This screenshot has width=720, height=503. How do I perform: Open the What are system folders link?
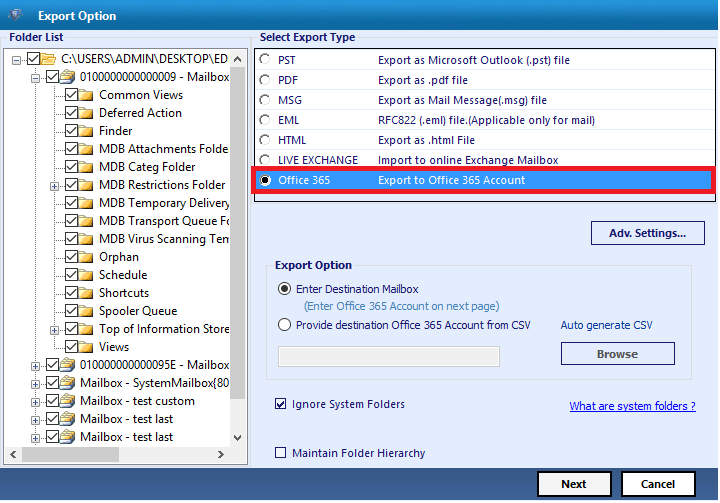pyautogui.click(x=632, y=406)
